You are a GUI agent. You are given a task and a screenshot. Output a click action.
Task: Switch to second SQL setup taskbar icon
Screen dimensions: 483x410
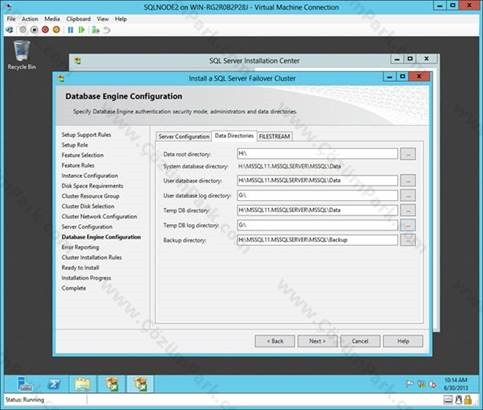click(140, 384)
